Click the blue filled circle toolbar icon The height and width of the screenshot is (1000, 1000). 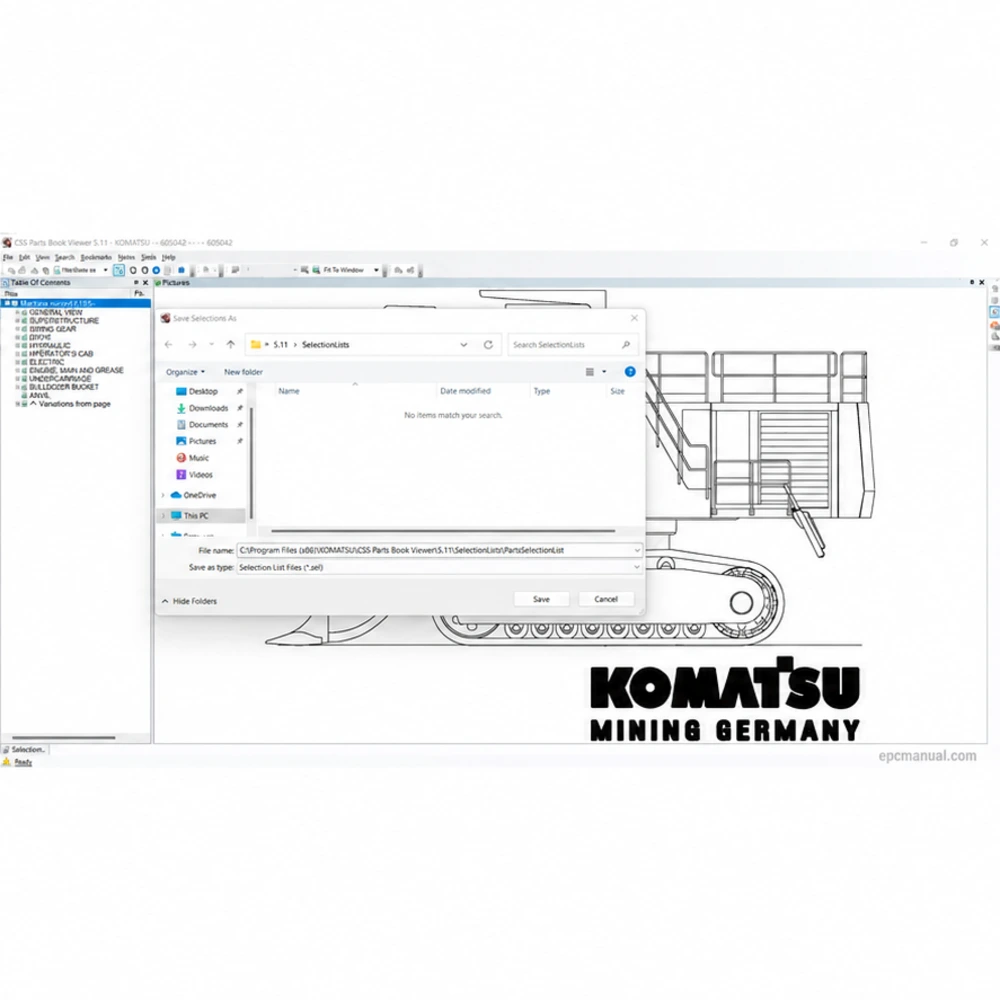pyautogui.click(x=156, y=270)
